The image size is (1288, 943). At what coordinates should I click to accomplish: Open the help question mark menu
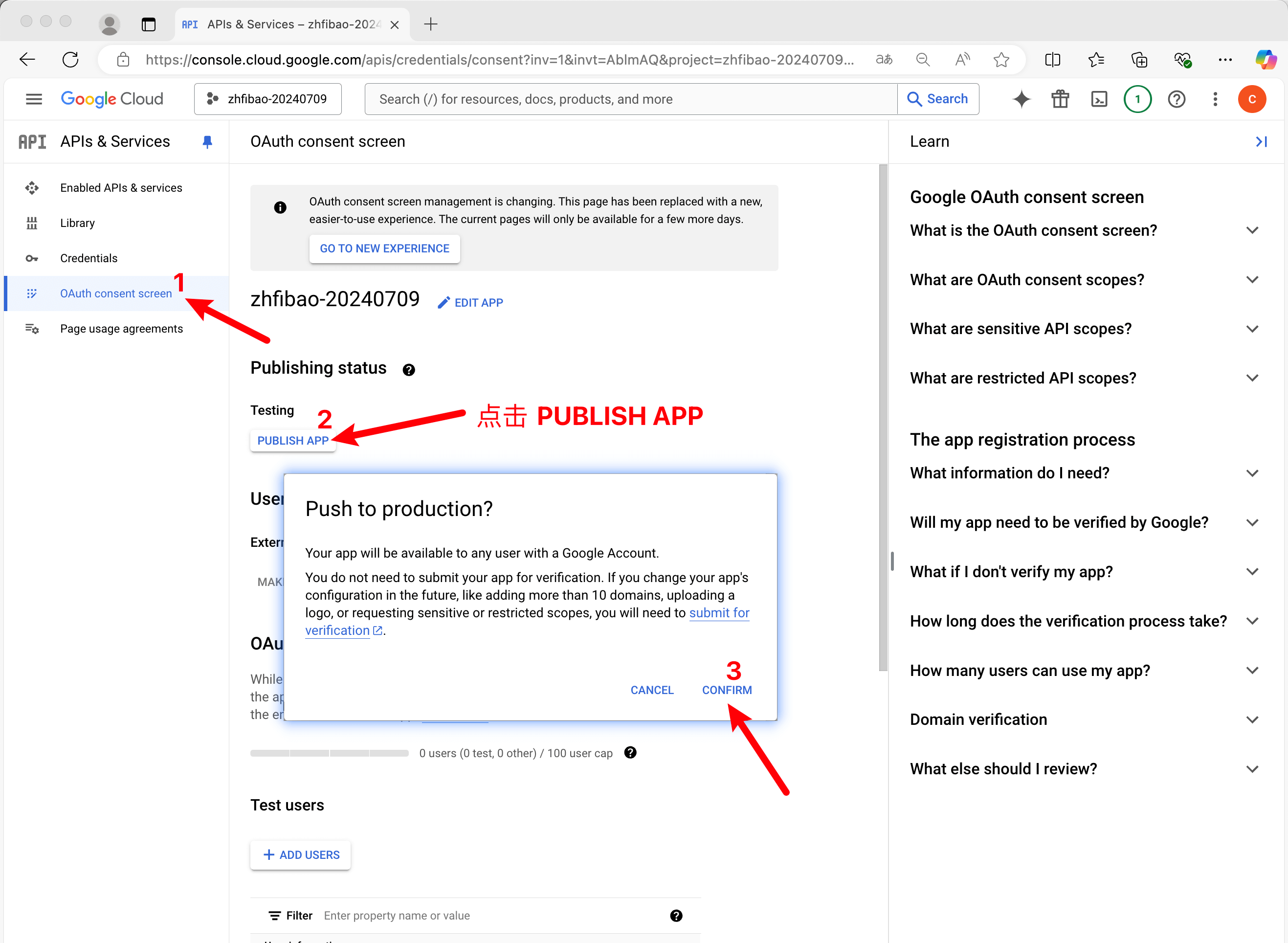(1177, 99)
